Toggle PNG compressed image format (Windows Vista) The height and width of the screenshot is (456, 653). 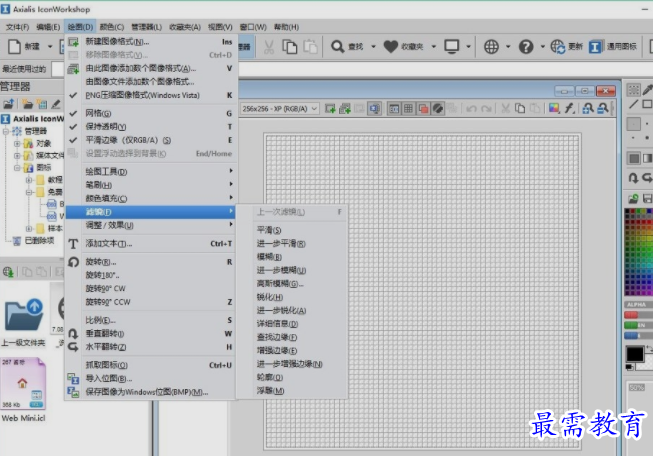tap(150, 95)
